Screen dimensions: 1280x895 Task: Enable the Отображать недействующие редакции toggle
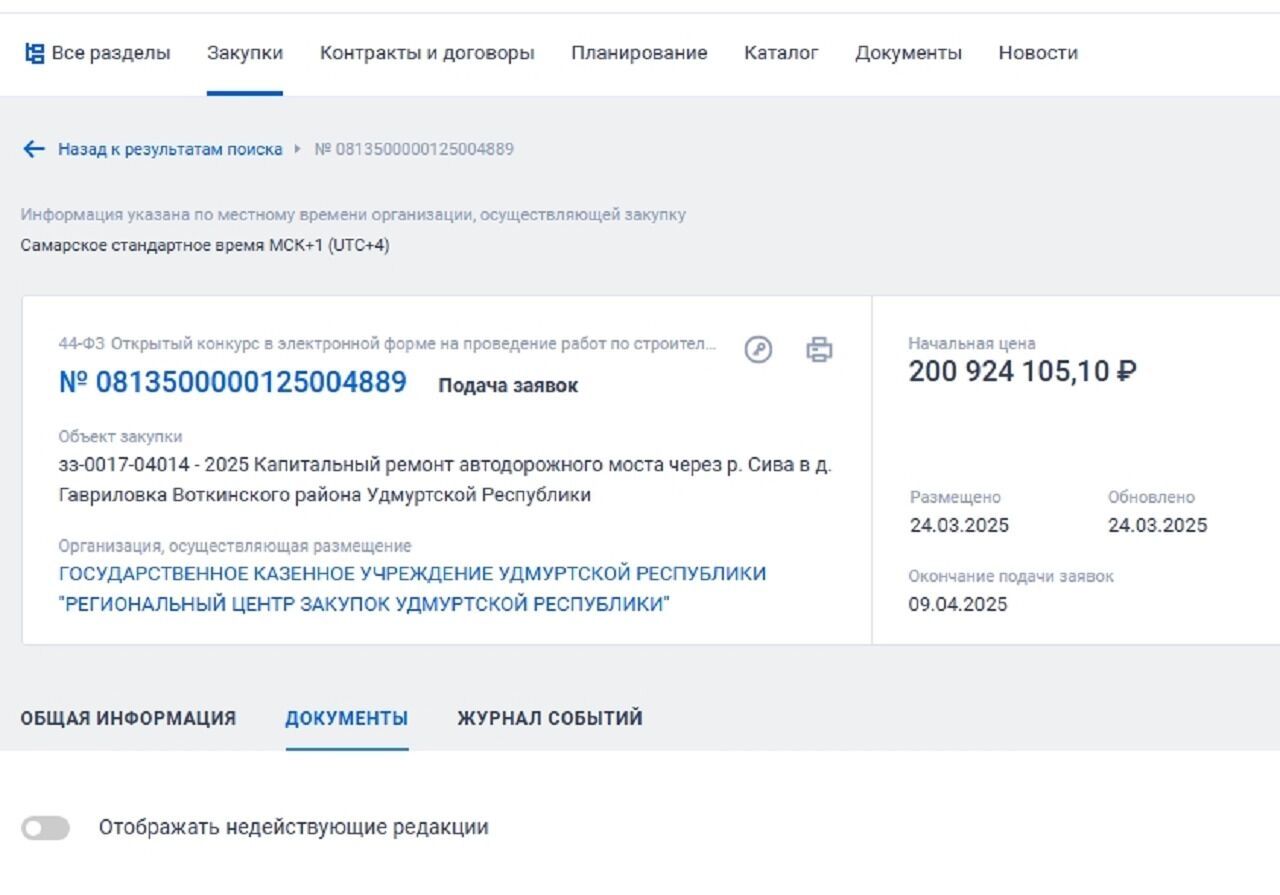46,828
